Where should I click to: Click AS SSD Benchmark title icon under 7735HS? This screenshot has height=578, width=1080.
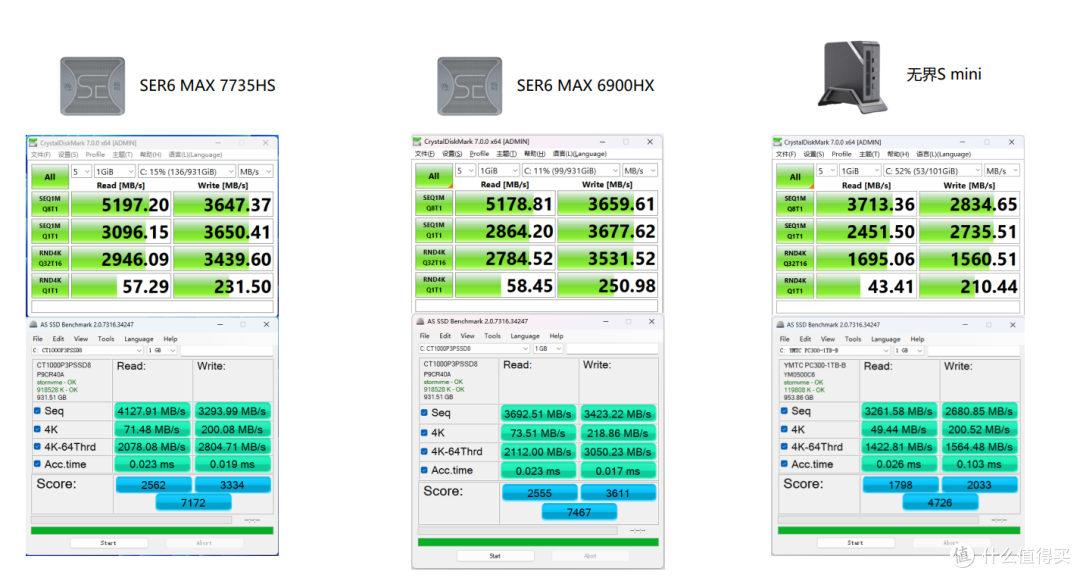pos(33,324)
